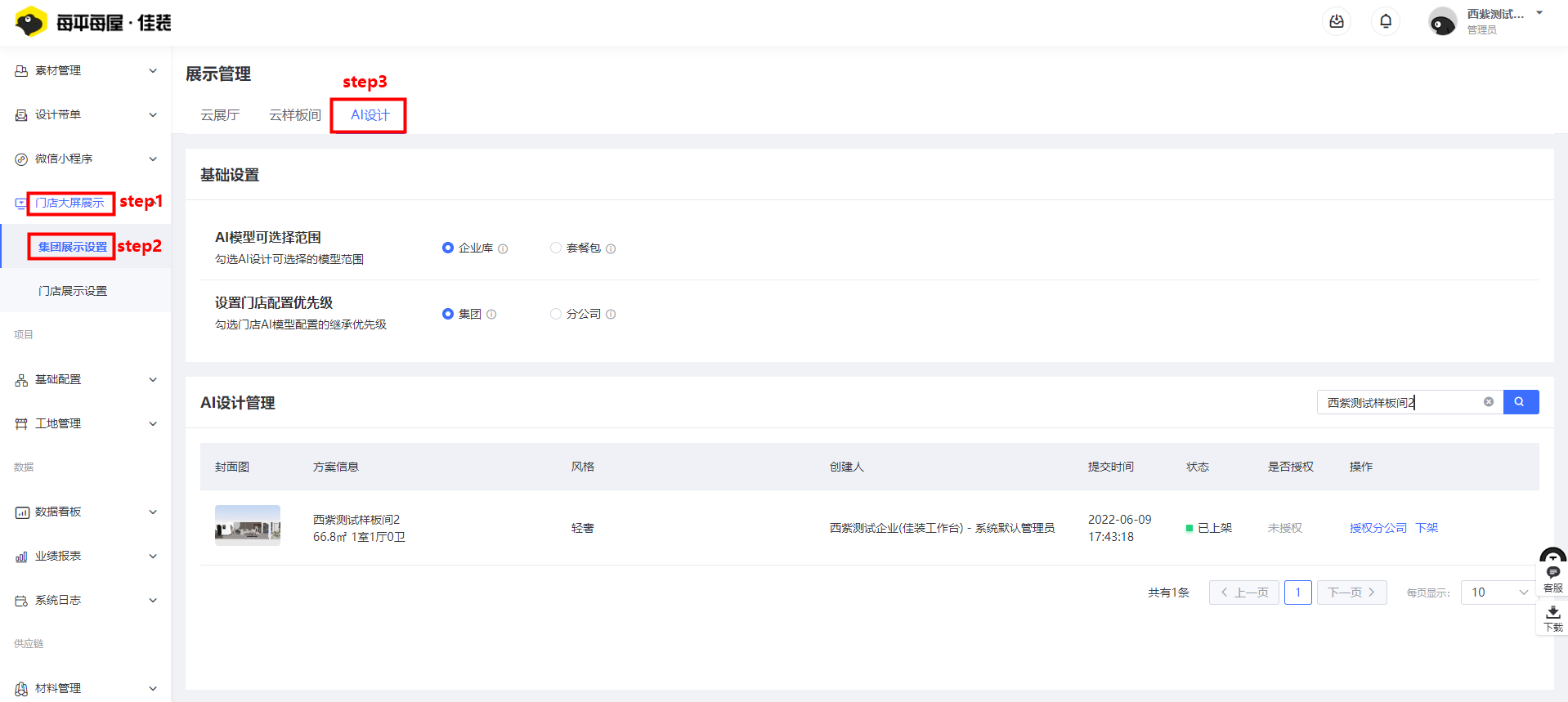Click the 每平每屋 logo icon
1568x702 pixels.
(x=31, y=22)
